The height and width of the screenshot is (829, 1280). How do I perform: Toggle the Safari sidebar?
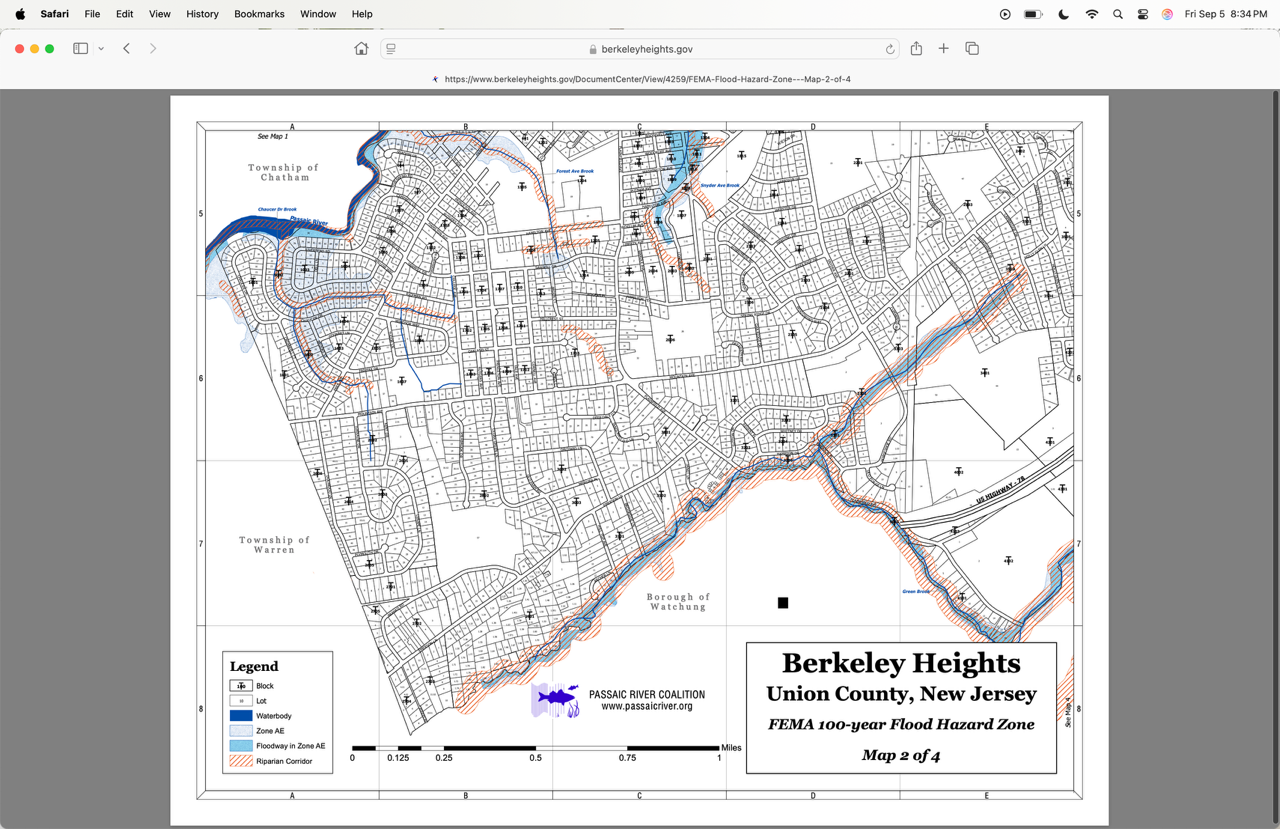point(81,49)
